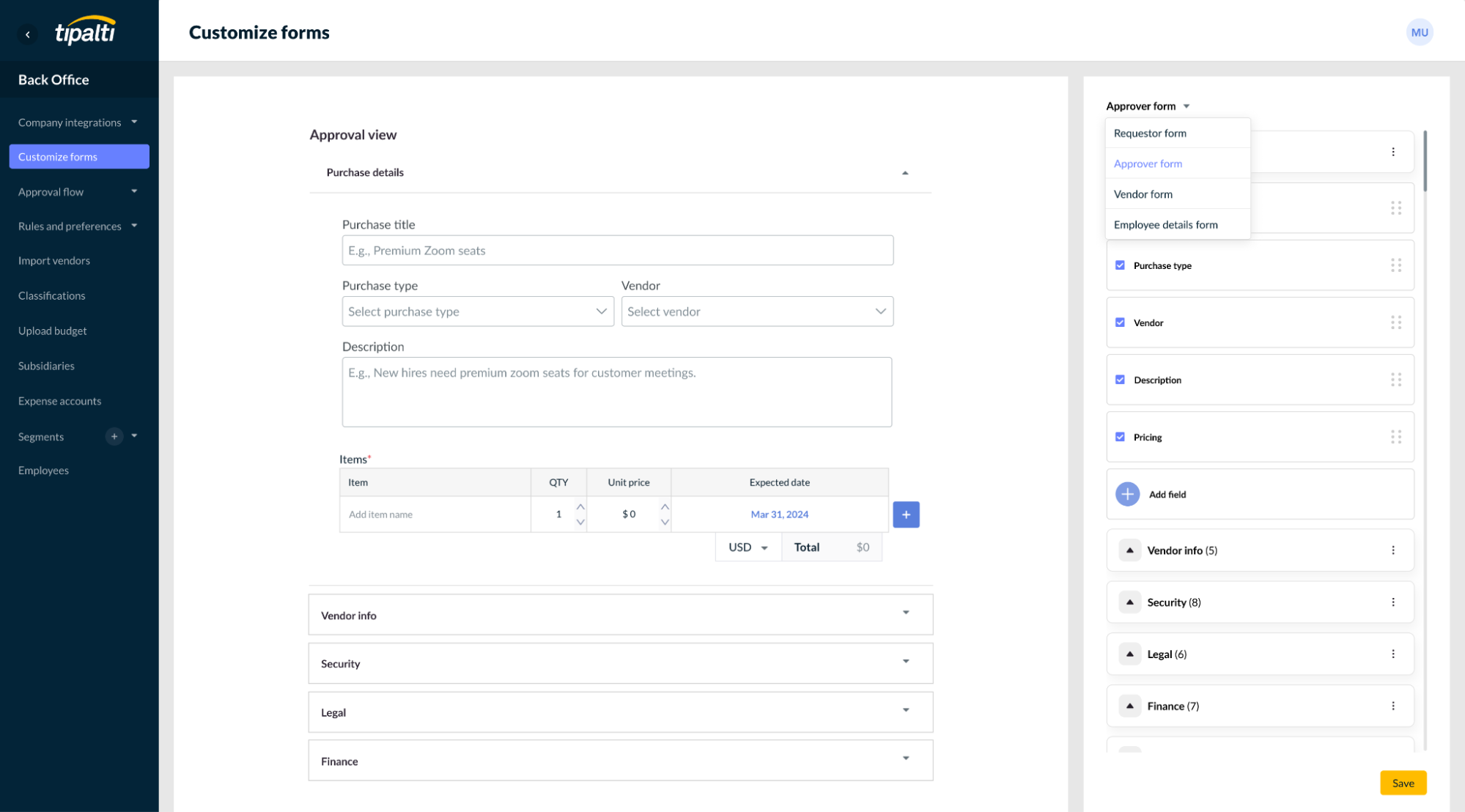1465x812 pixels.
Task: Toggle the Legal (6) group arrow
Action: tap(1129, 654)
